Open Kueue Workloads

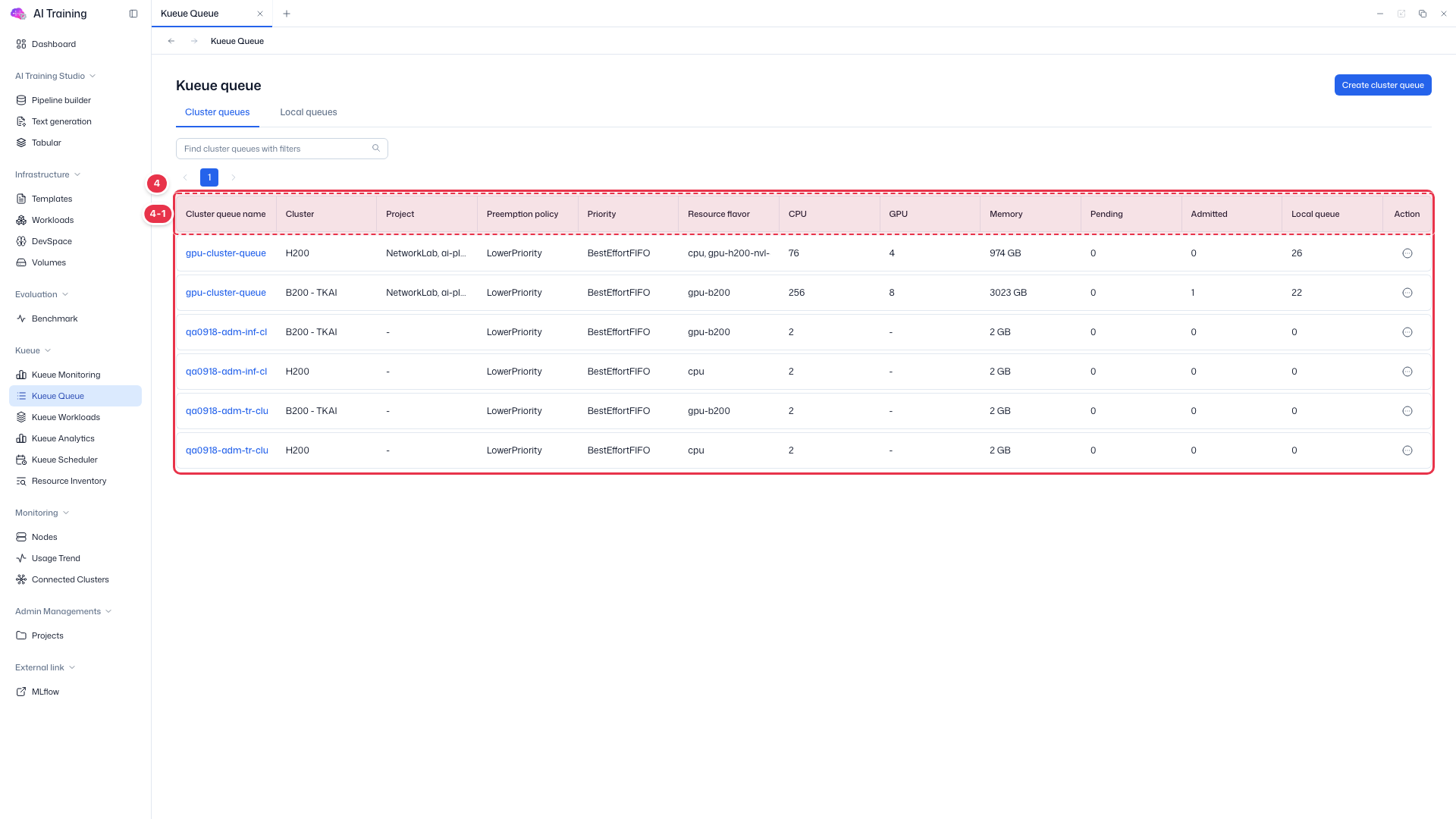[75, 417]
